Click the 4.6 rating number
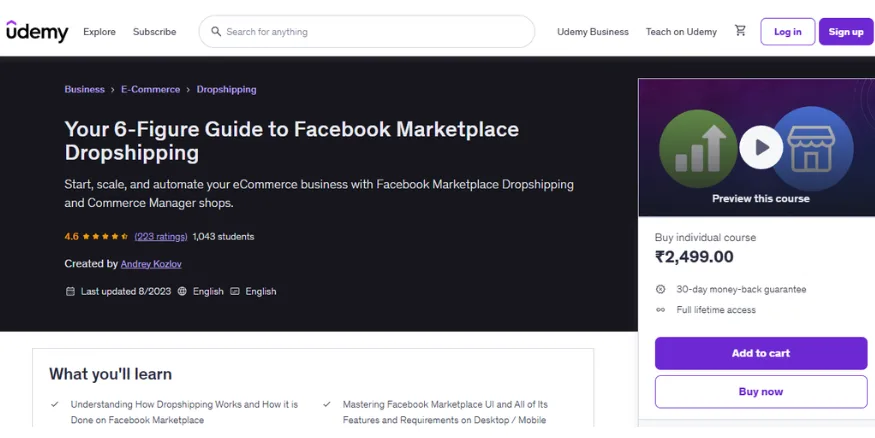This screenshot has height=438, width=875. click(71, 237)
